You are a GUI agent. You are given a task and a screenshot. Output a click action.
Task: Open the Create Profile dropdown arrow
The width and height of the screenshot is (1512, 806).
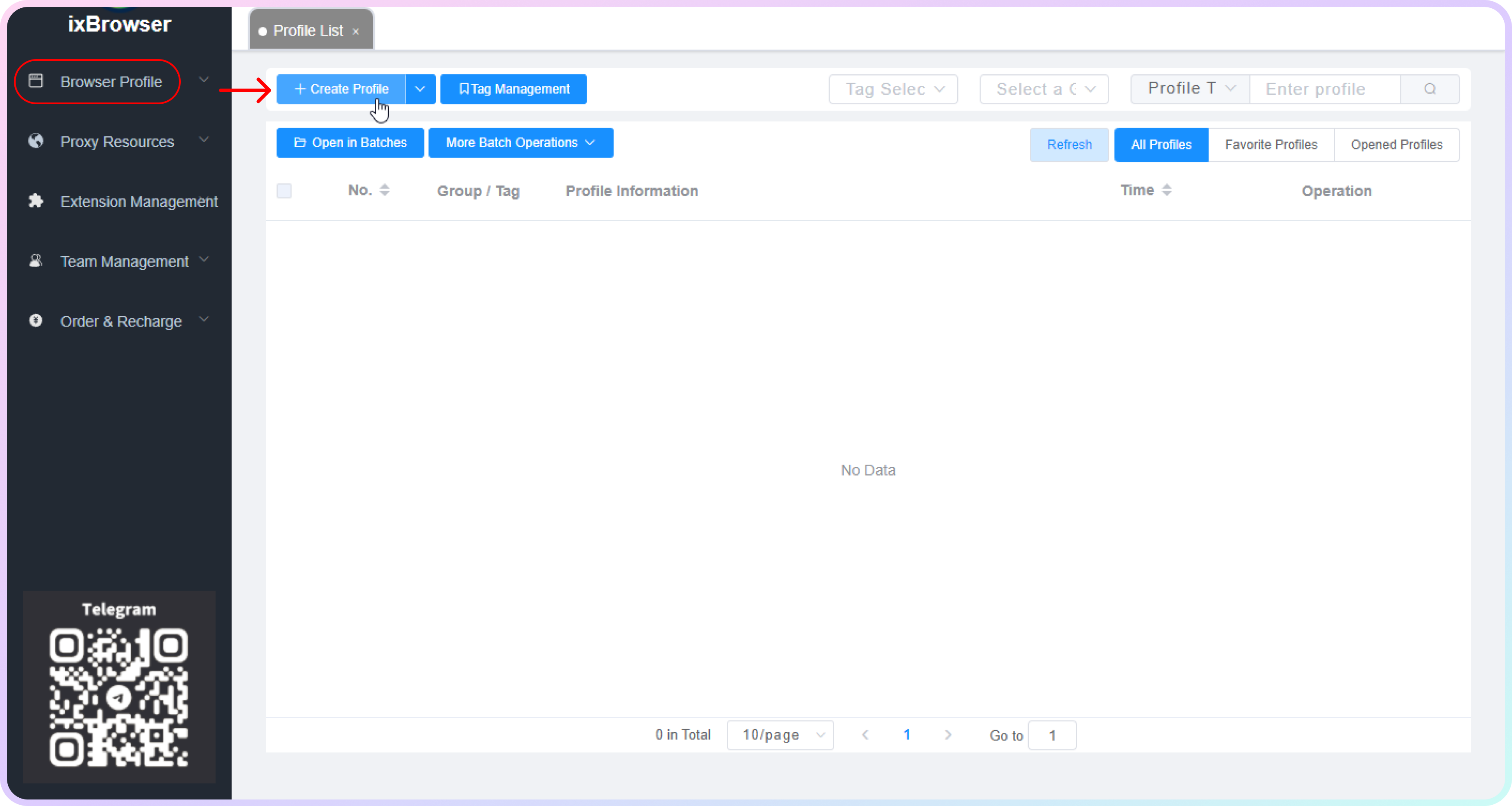tap(420, 89)
